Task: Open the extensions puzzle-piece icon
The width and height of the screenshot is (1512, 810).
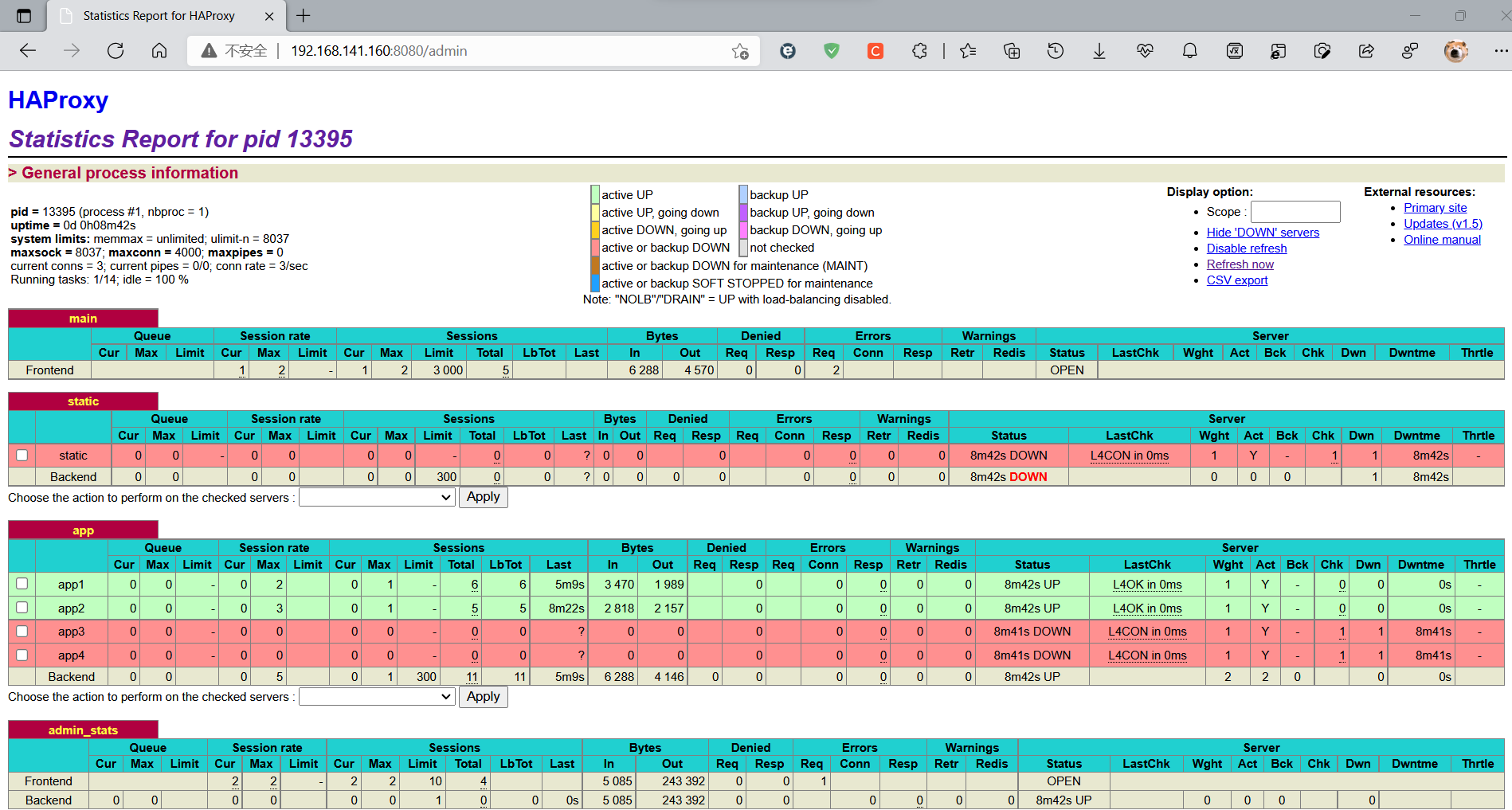Action: click(919, 51)
